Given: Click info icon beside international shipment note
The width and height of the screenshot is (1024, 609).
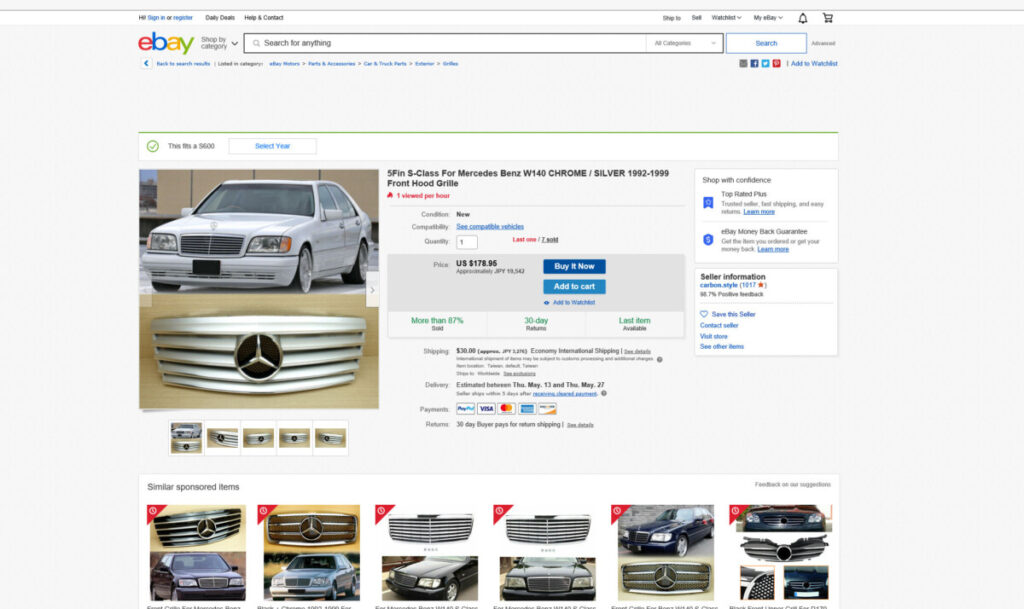Looking at the screenshot, I should tap(660, 359).
